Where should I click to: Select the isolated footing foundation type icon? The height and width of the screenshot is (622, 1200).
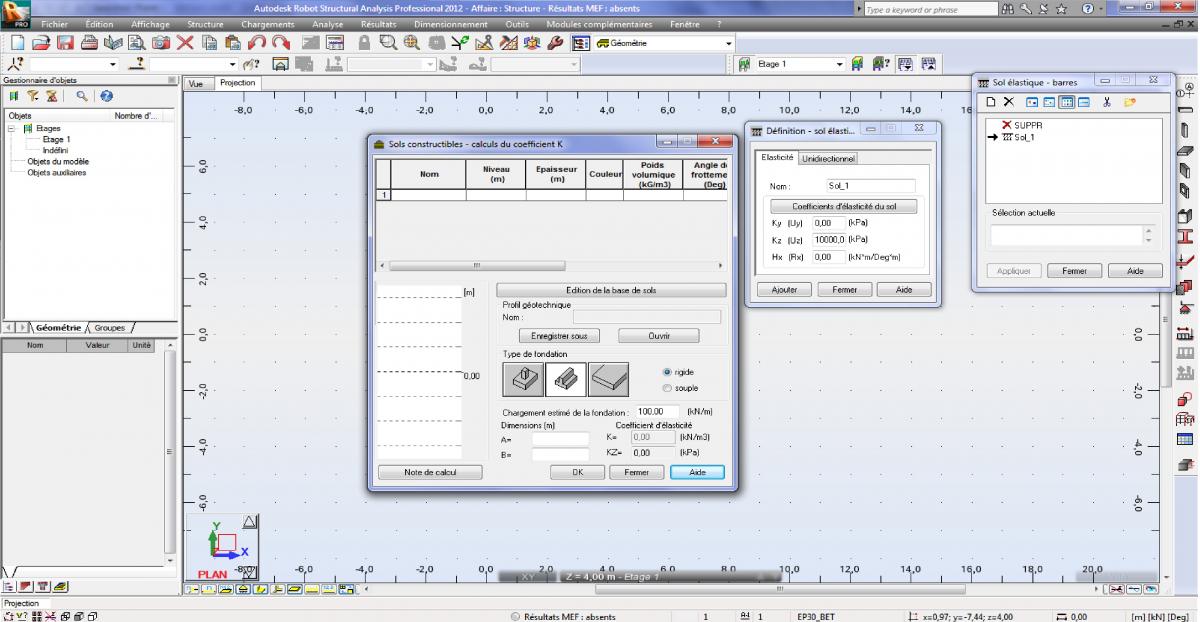click(522, 379)
